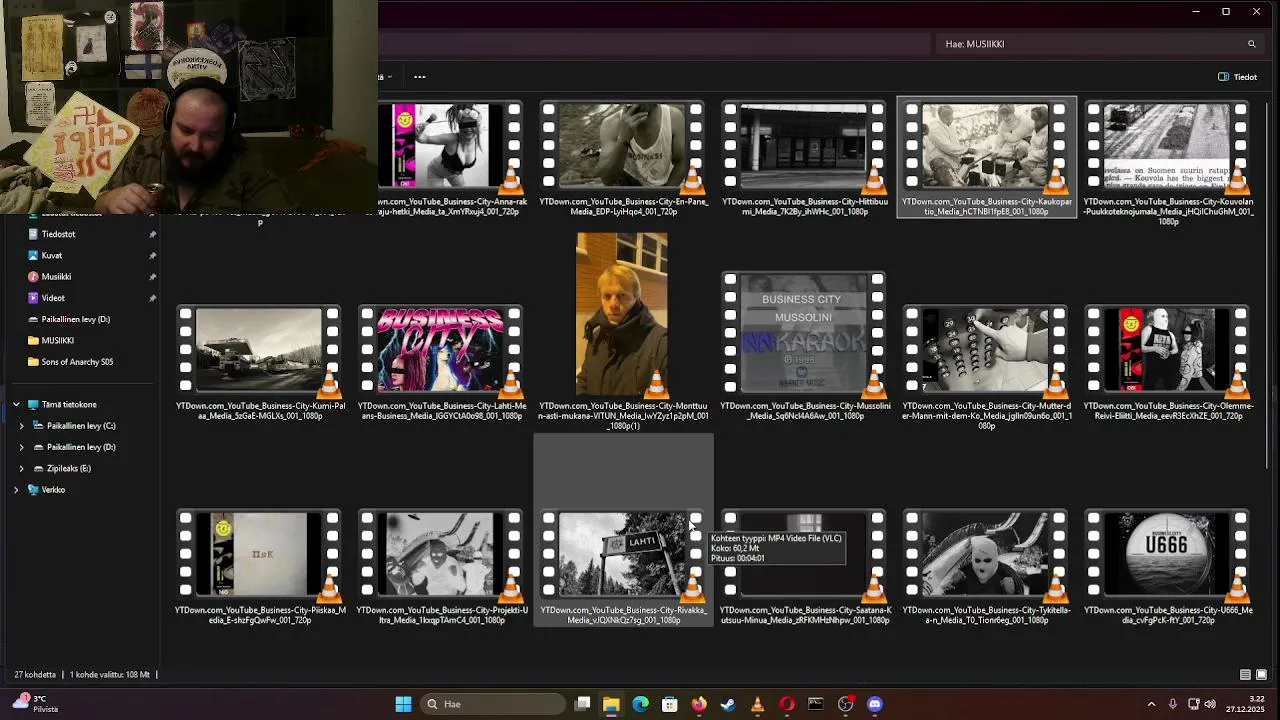Open the Windows Start menu
The height and width of the screenshot is (720, 1280).
[x=403, y=704]
